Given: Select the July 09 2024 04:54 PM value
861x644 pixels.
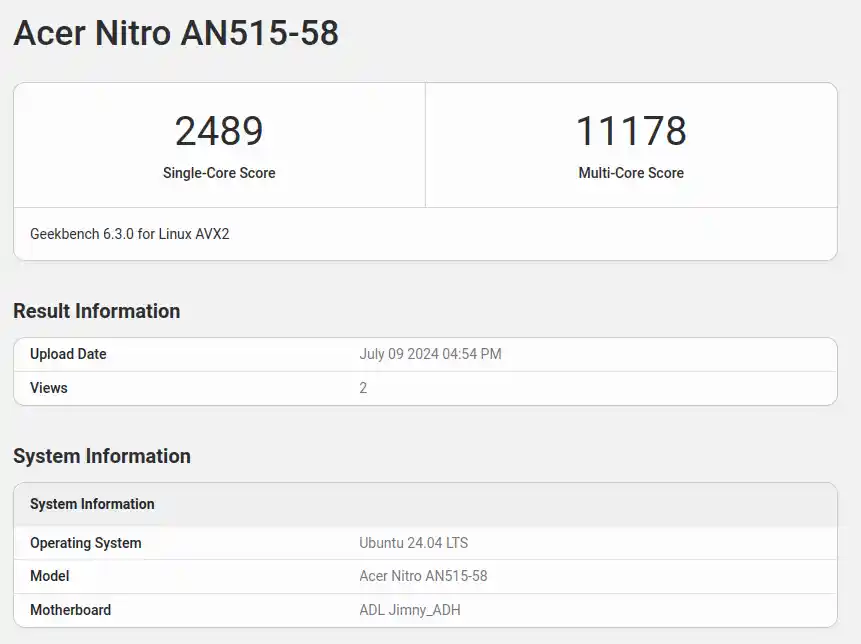Looking at the screenshot, I should (x=430, y=354).
